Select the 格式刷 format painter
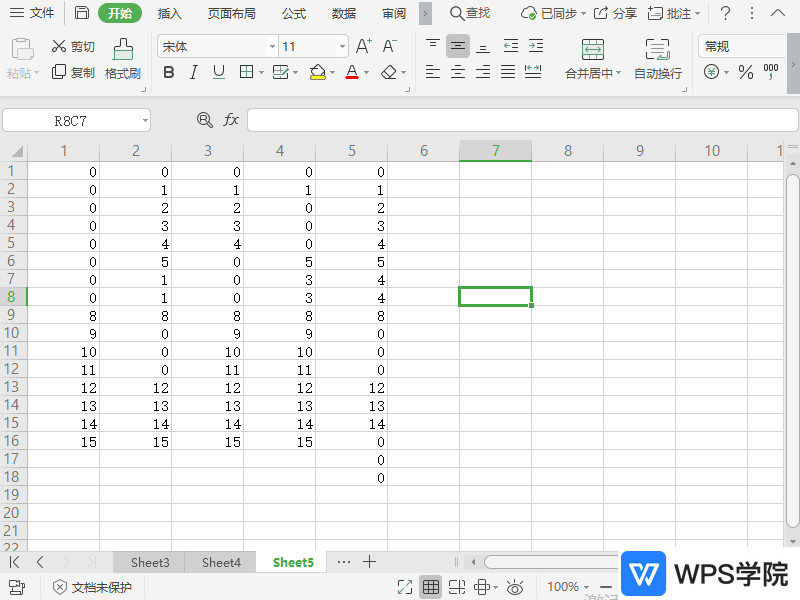 pyautogui.click(x=122, y=59)
